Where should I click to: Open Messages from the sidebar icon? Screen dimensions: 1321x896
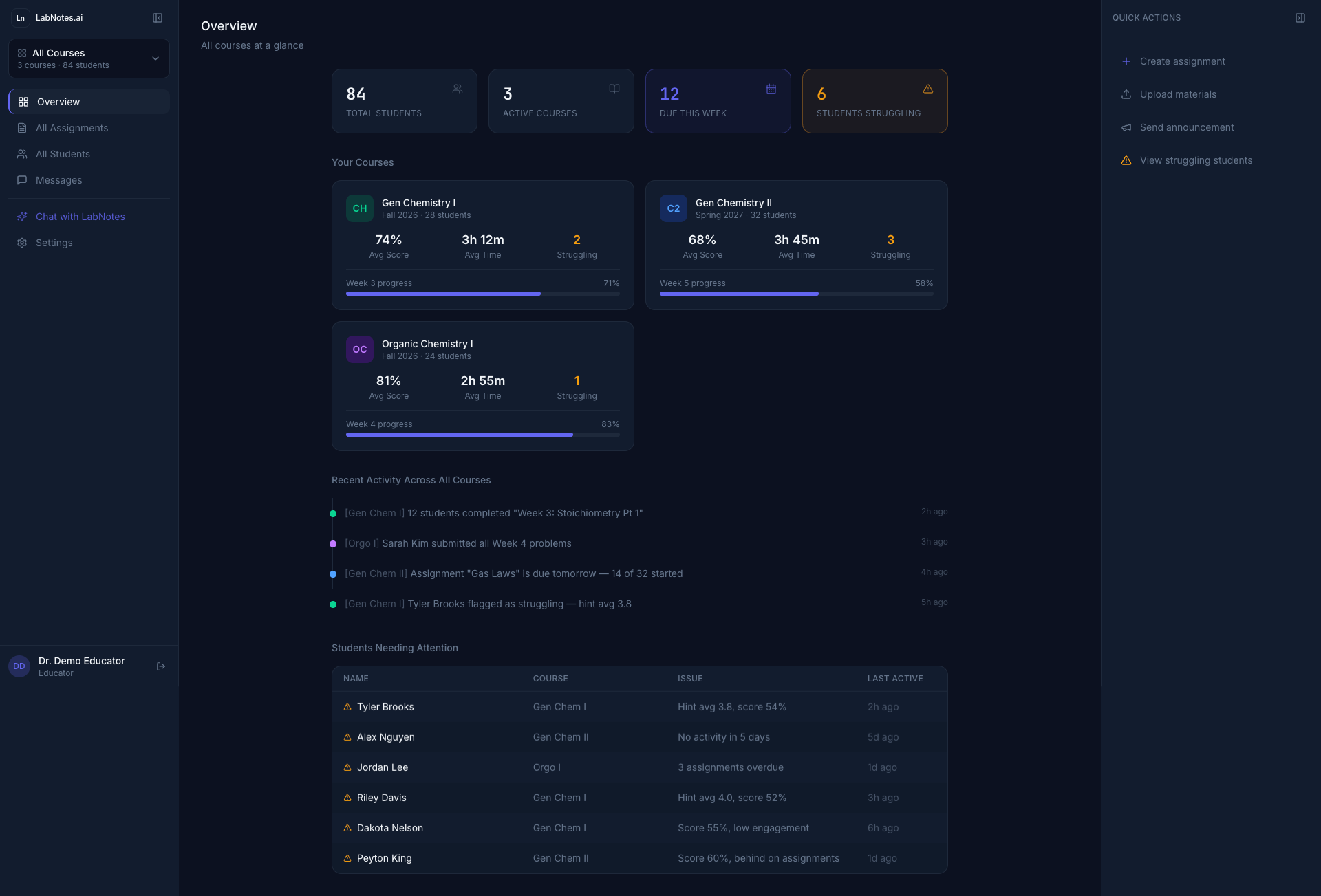click(22, 180)
